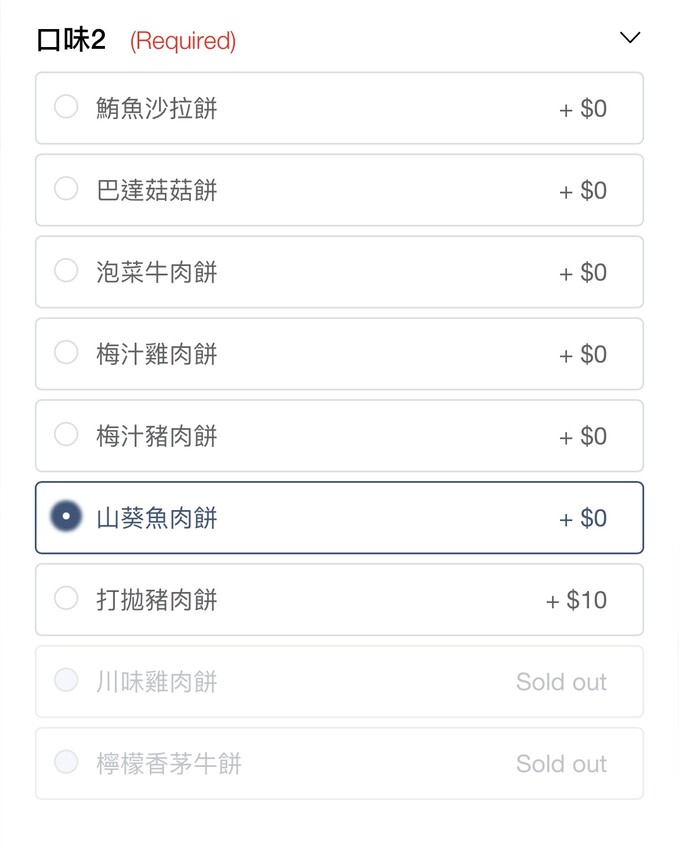Choose the 打拋豬肉餅 radio button
The height and width of the screenshot is (850, 679).
coord(66,599)
